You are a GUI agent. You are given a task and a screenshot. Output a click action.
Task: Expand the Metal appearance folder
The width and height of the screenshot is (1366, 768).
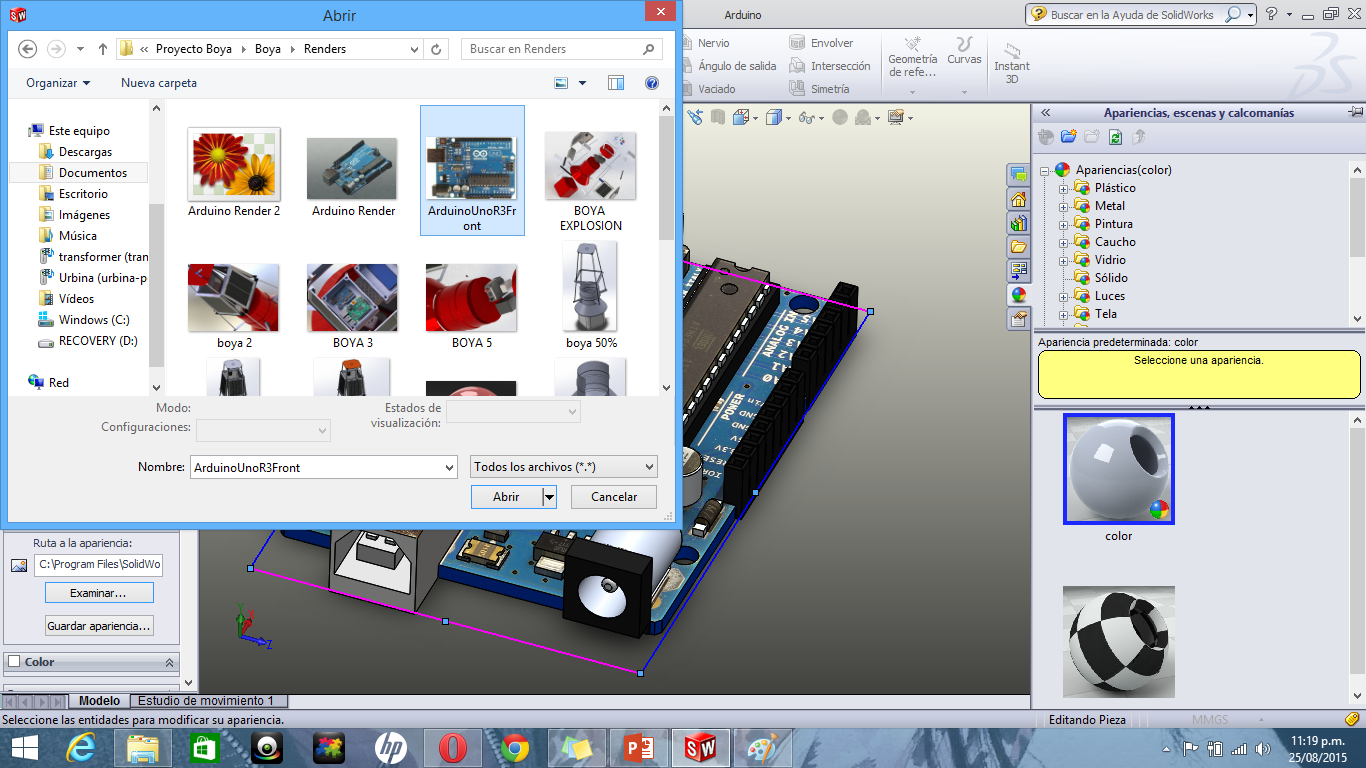point(1064,206)
